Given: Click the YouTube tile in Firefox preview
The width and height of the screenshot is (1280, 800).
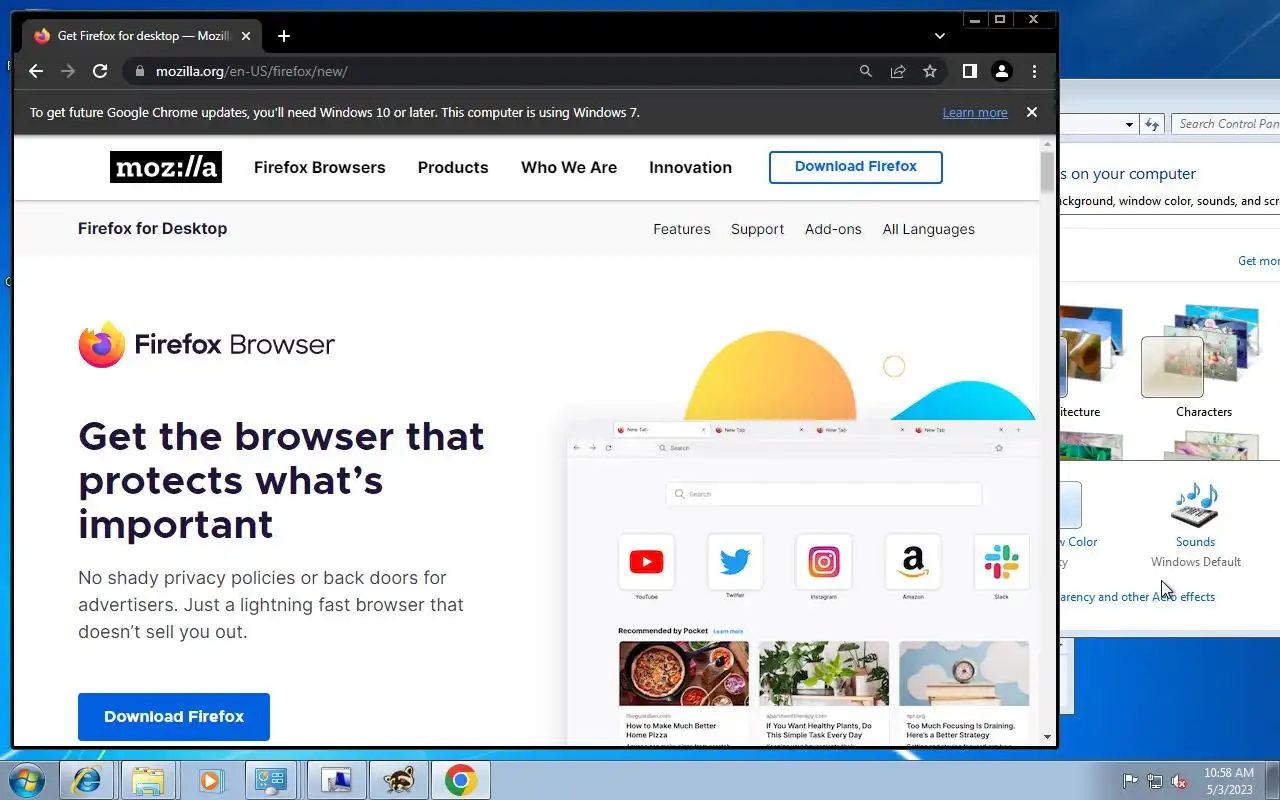Looking at the screenshot, I should click(646, 562).
